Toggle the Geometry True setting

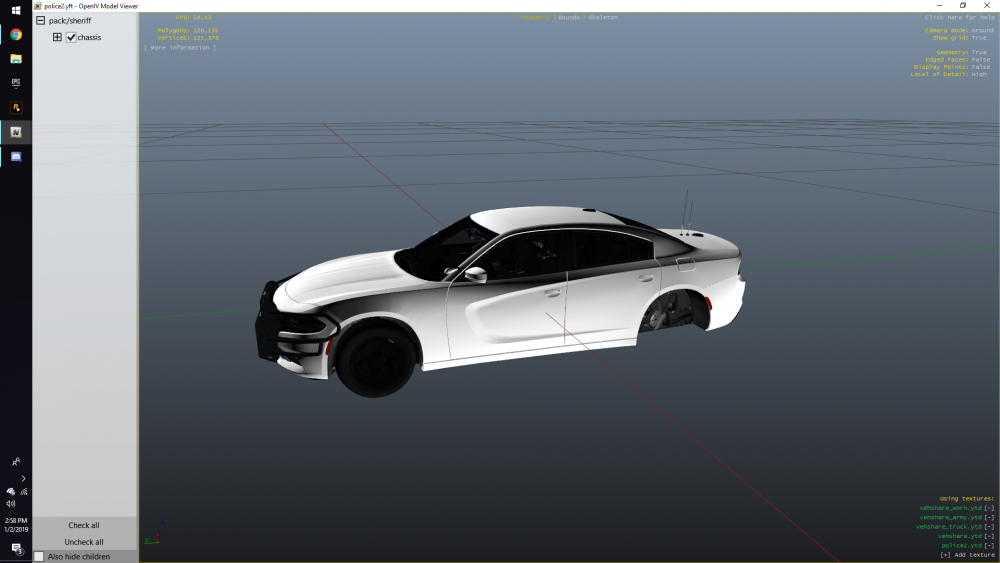pos(979,52)
